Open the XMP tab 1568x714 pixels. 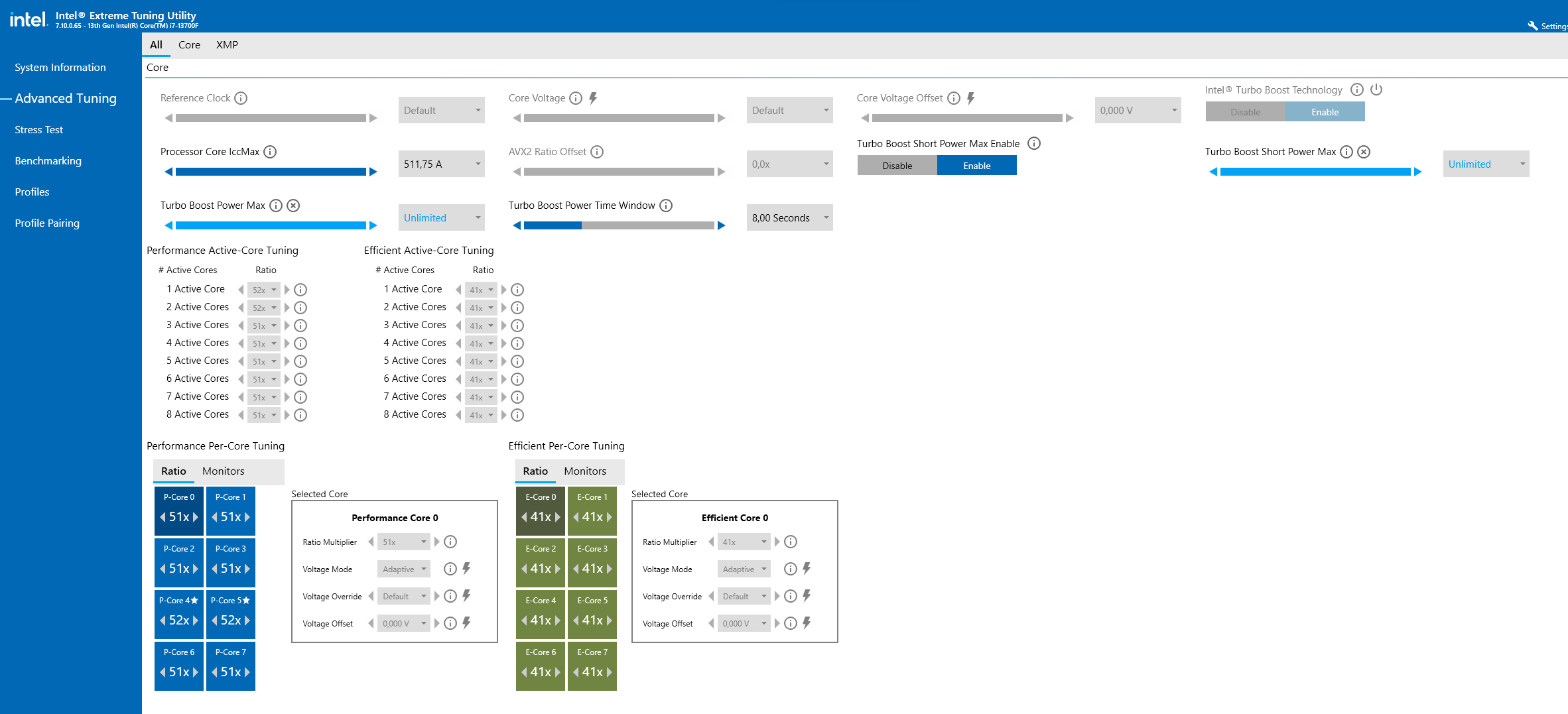[x=227, y=45]
